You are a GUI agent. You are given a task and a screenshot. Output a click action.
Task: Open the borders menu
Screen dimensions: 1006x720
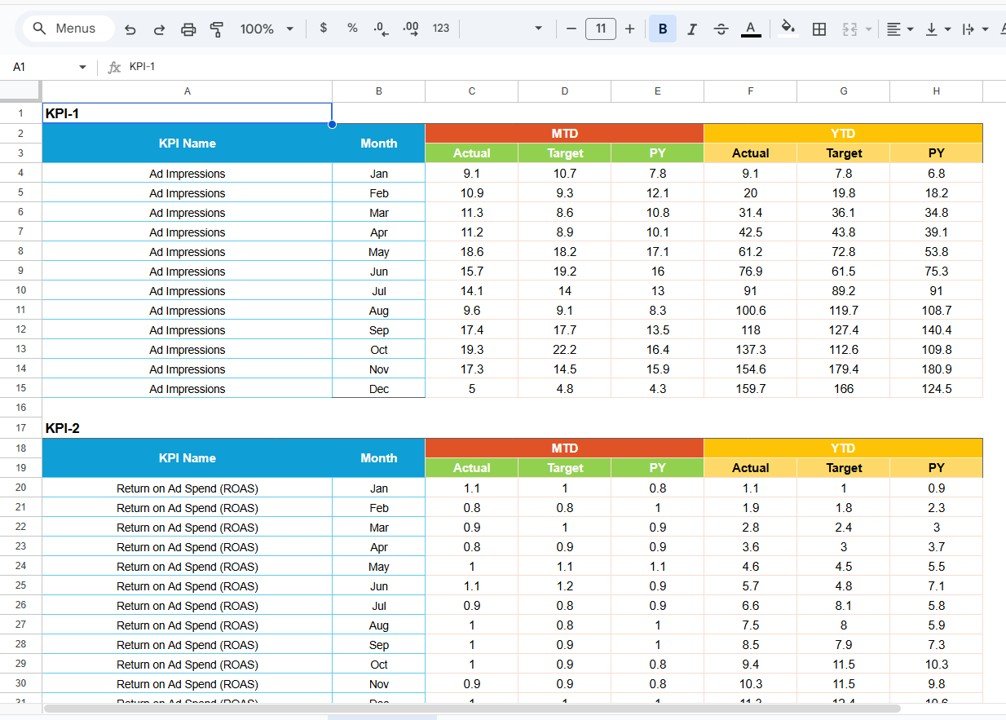[x=819, y=28]
